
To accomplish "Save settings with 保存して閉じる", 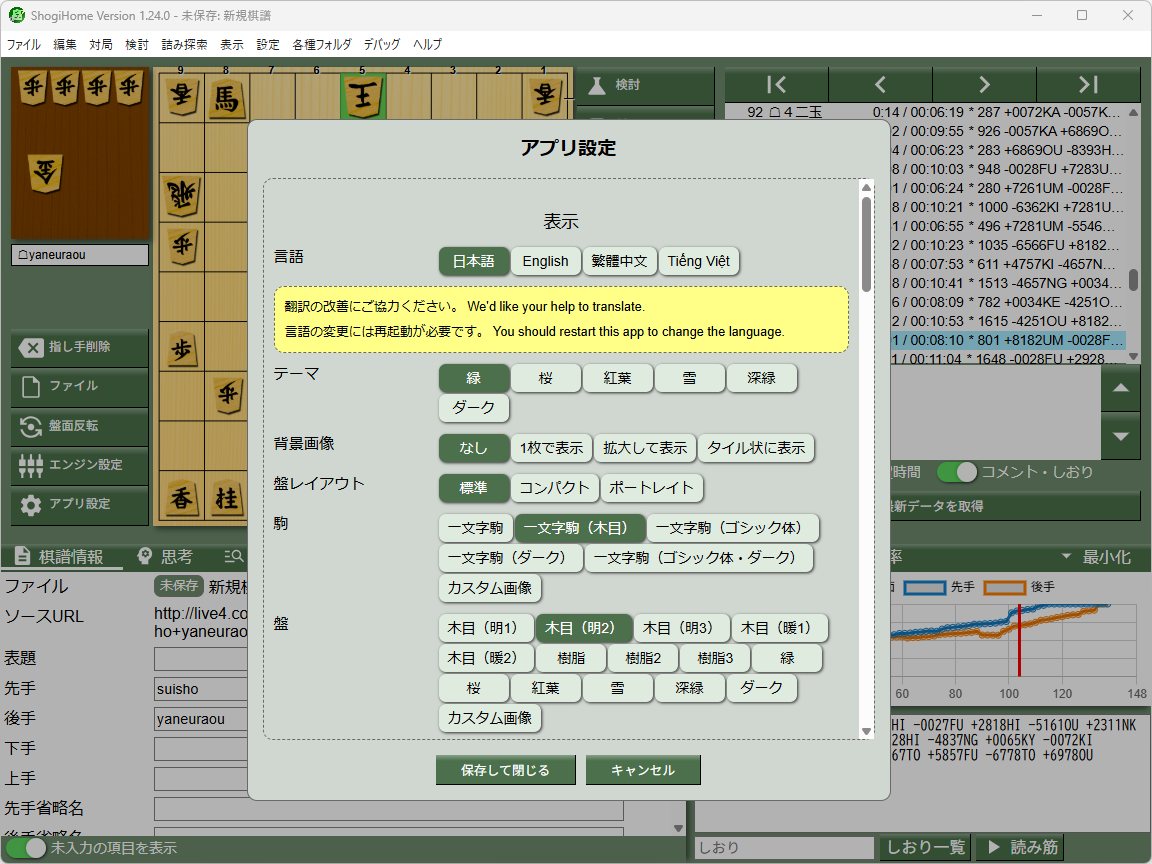I will click(x=505, y=770).
